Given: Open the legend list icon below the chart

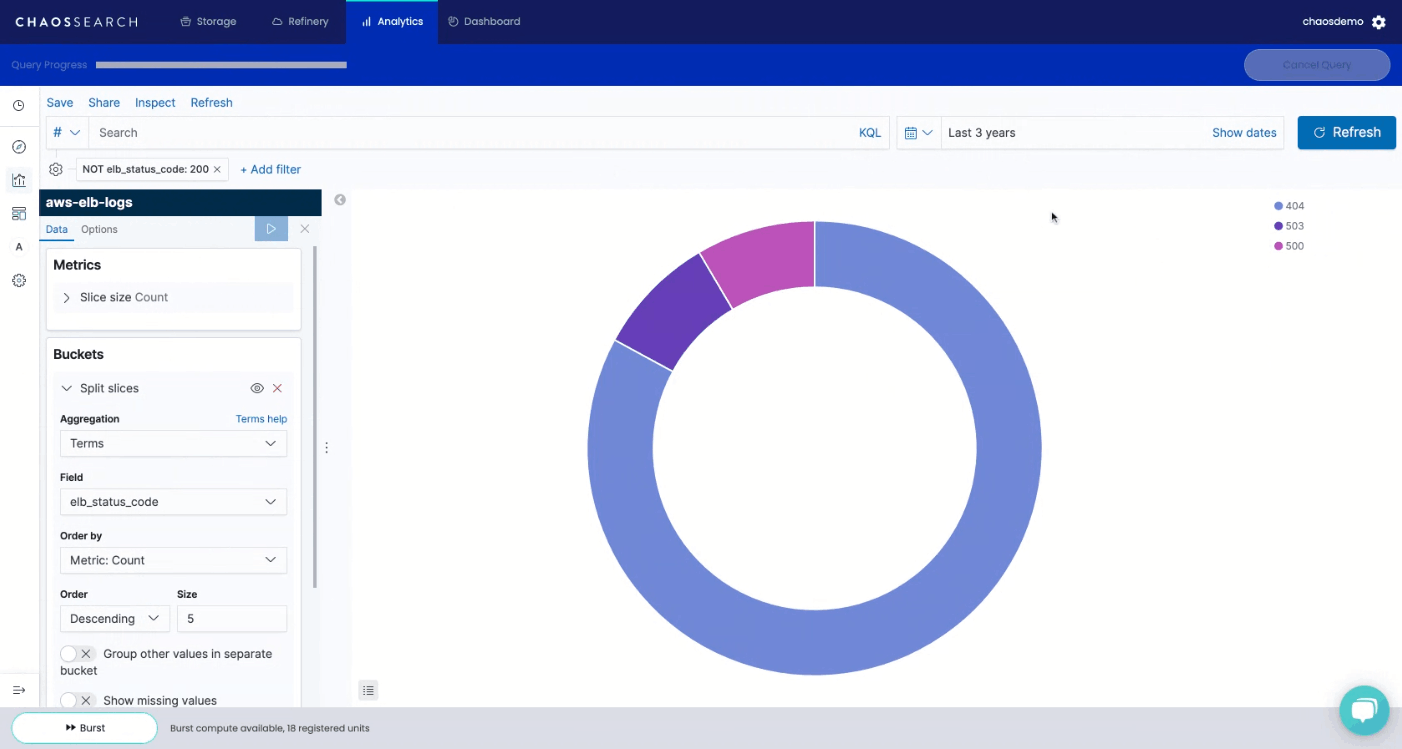Looking at the screenshot, I should (x=368, y=690).
